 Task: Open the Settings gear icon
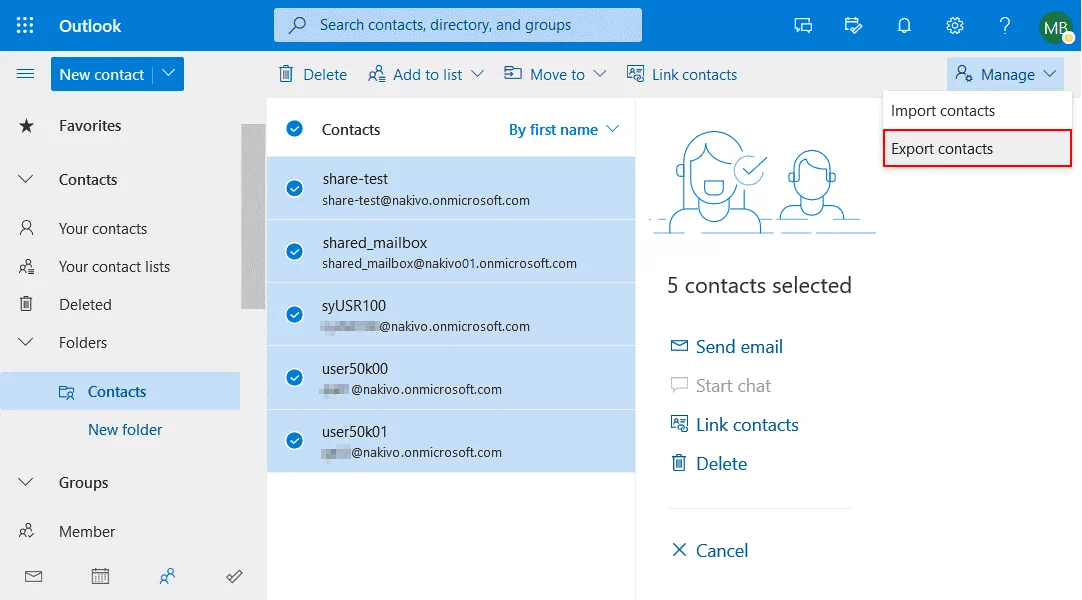pyautogui.click(x=955, y=26)
